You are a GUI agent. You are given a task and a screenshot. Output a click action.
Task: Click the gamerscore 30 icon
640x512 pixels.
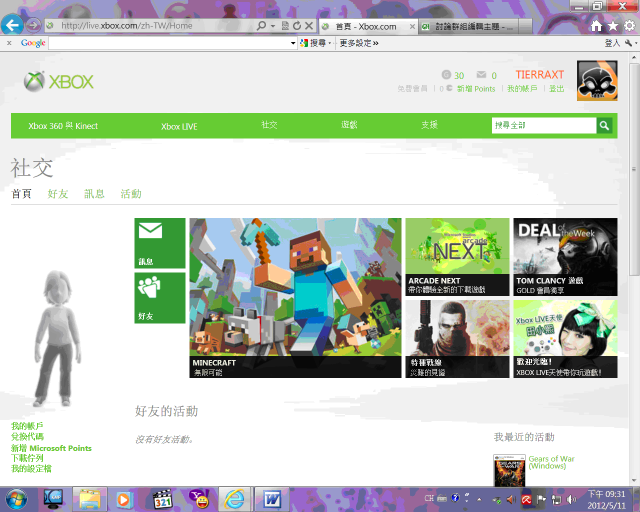(446, 75)
